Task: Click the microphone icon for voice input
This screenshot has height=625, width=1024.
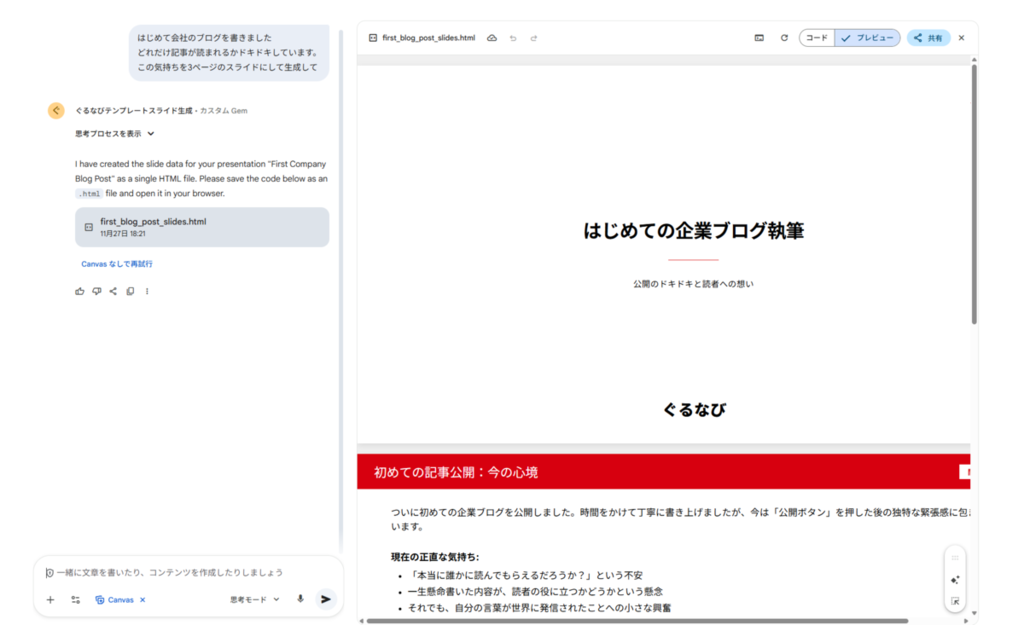Action: coord(300,599)
